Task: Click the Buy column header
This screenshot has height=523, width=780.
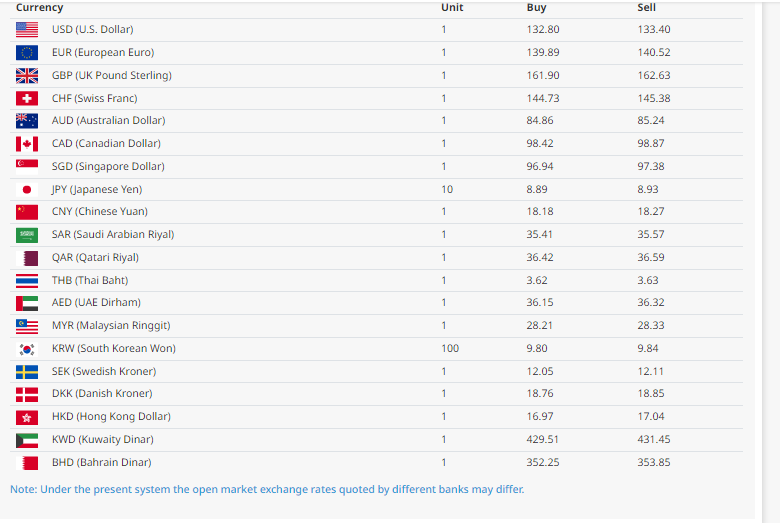Action: click(536, 7)
